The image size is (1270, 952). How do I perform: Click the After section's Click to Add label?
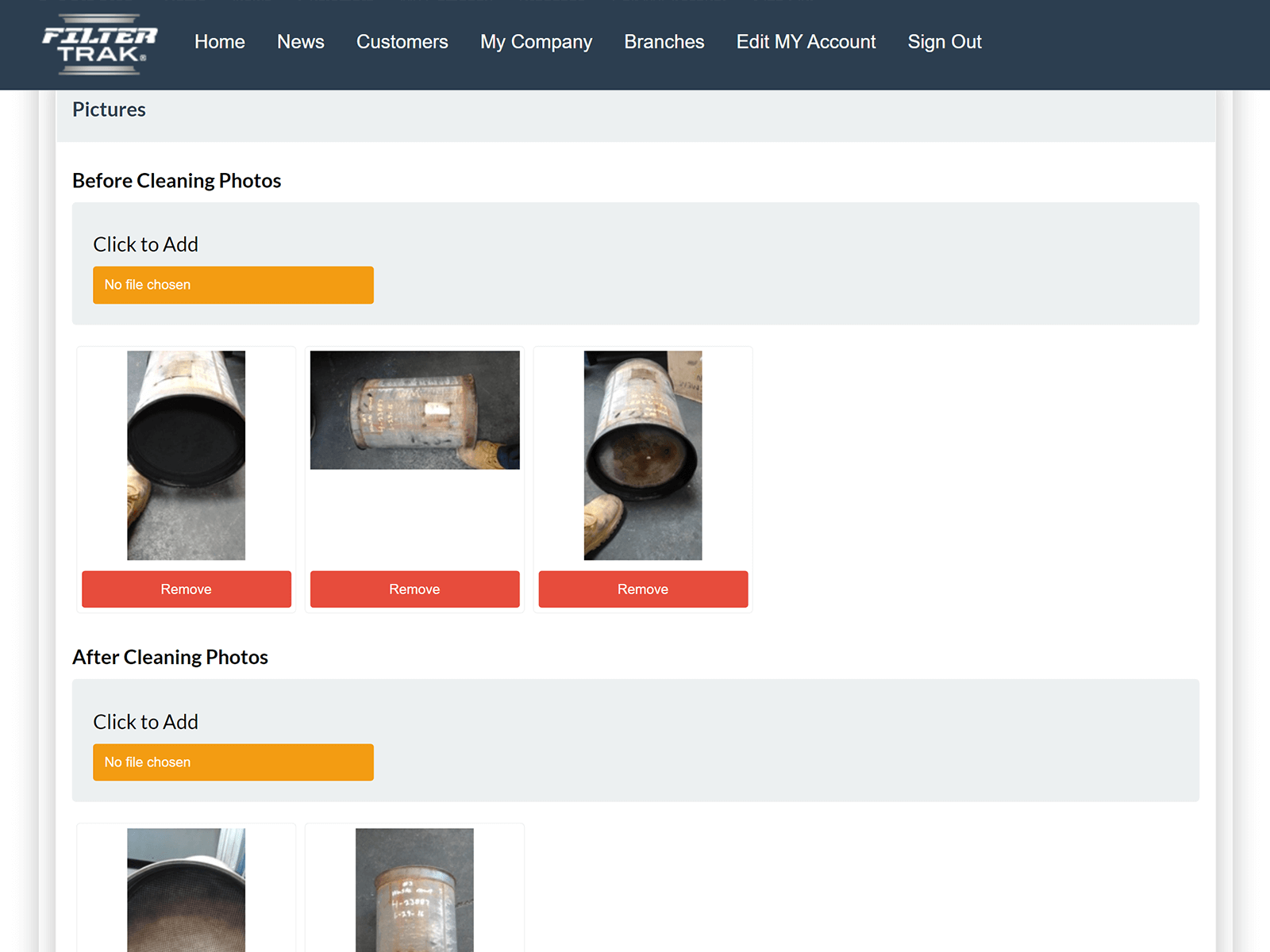tap(146, 722)
